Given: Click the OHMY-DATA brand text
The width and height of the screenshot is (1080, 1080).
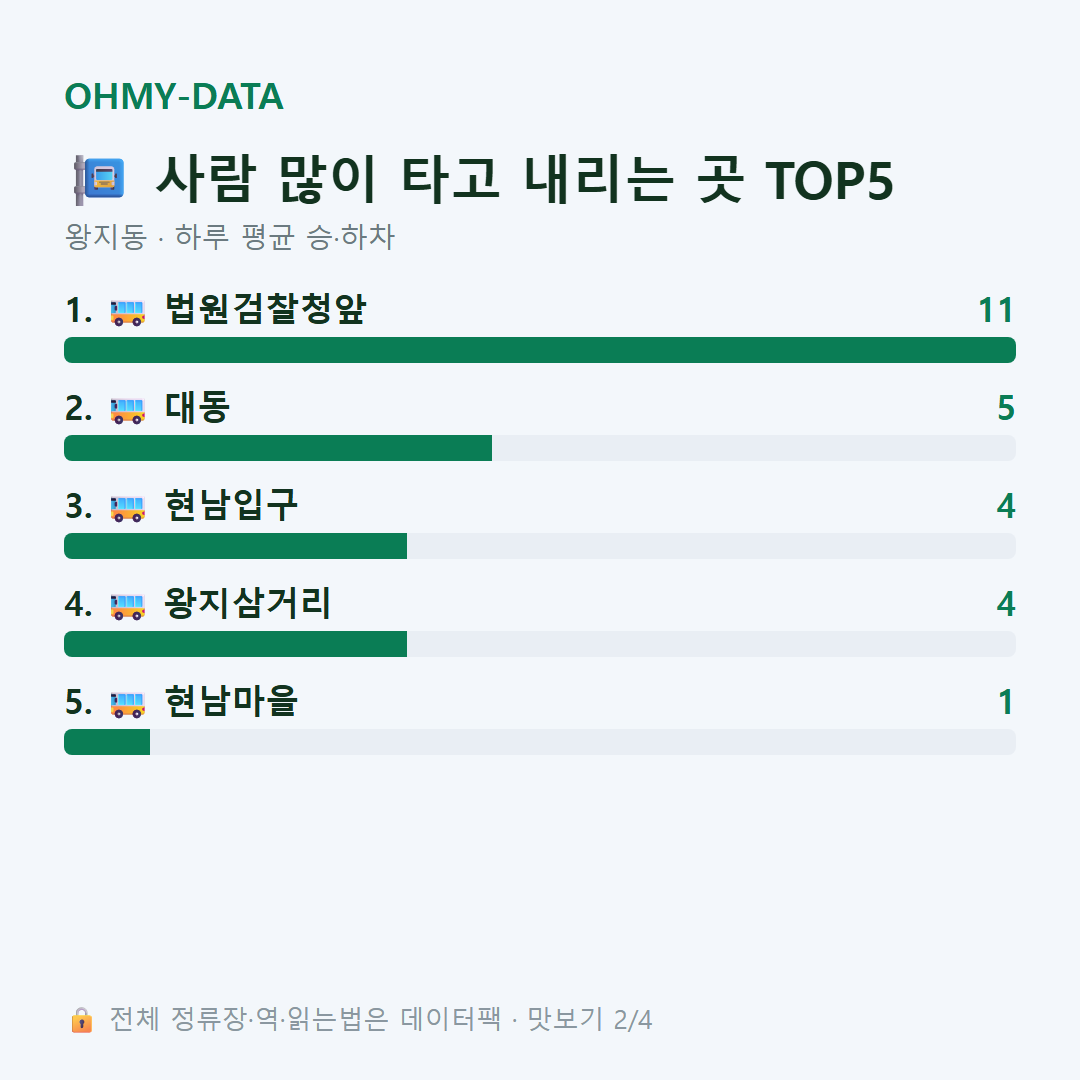Looking at the screenshot, I should [174, 96].
